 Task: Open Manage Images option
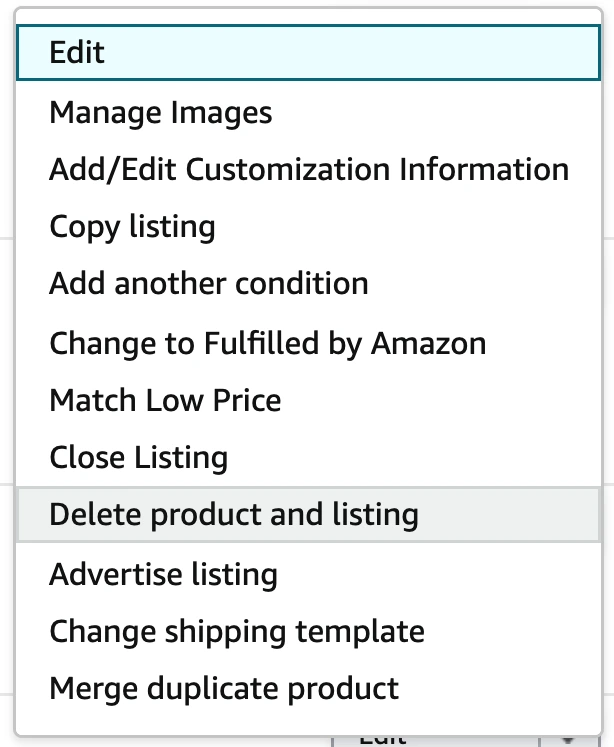coord(160,111)
